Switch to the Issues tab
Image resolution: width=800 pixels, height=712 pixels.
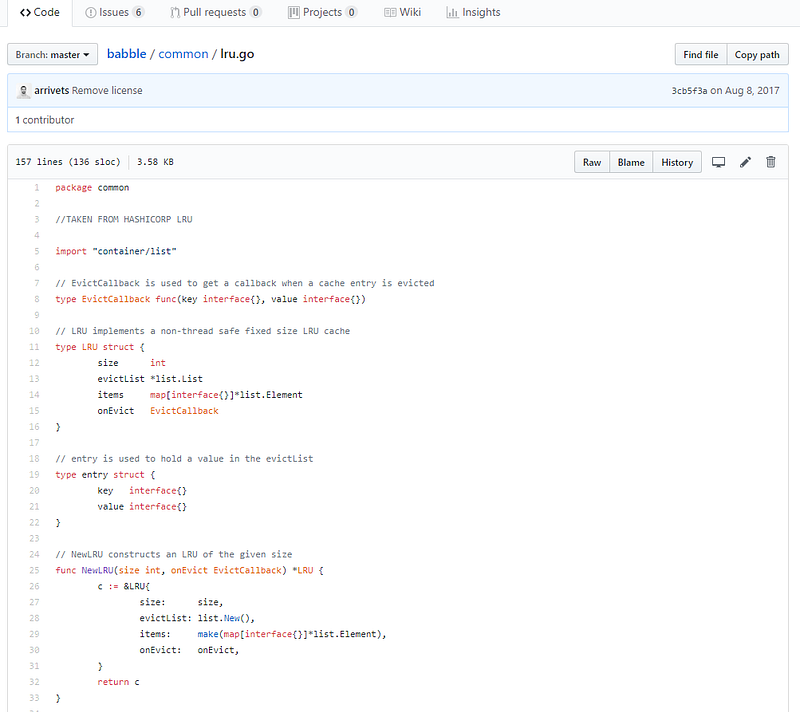pyautogui.click(x=115, y=13)
